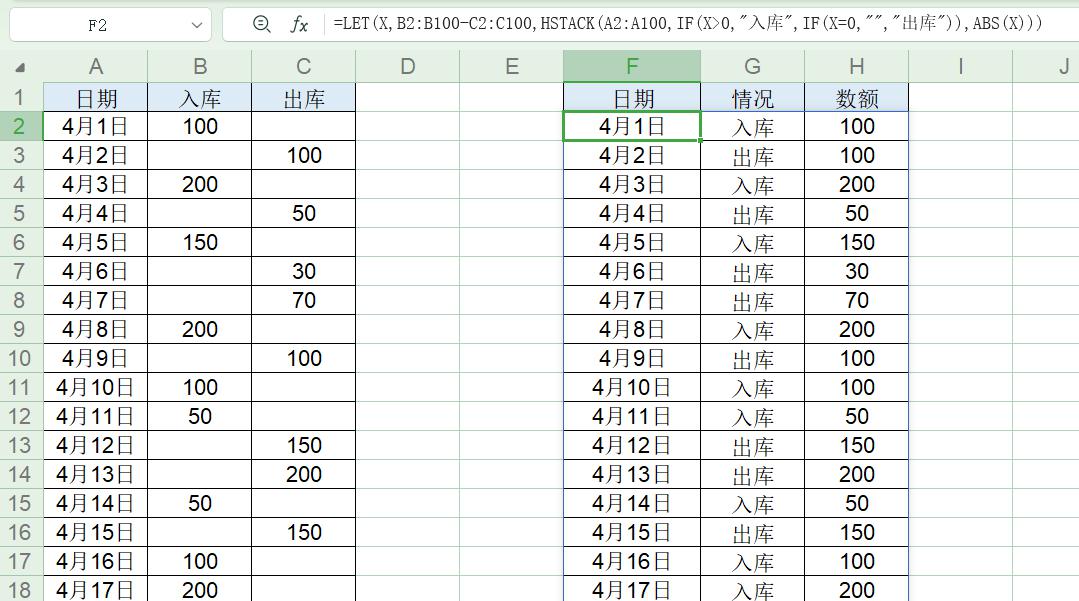This screenshot has width=1079, height=601.
Task: Select cell G6 showing 入库
Action: point(753,242)
